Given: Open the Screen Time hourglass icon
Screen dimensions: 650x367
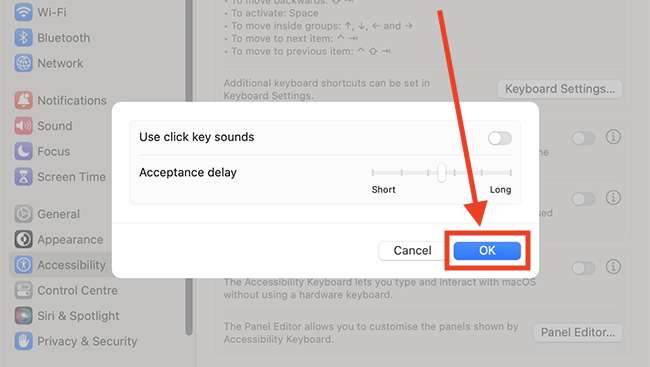Looking at the screenshot, I should pos(24,176).
